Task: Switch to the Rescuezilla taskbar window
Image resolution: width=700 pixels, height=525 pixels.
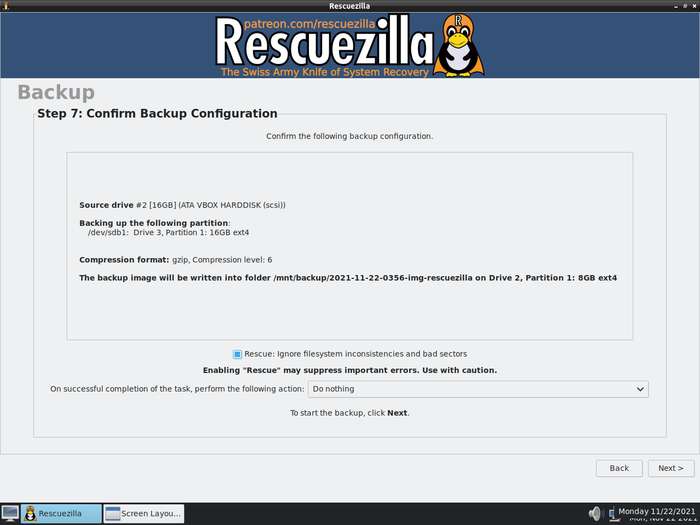Action: [x=61, y=513]
